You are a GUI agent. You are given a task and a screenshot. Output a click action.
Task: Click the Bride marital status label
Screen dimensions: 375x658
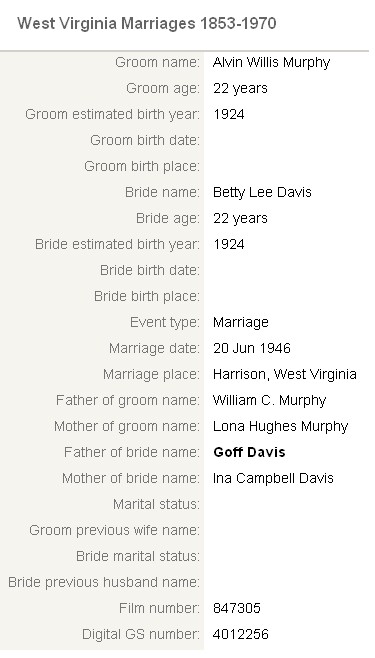[x=138, y=556]
